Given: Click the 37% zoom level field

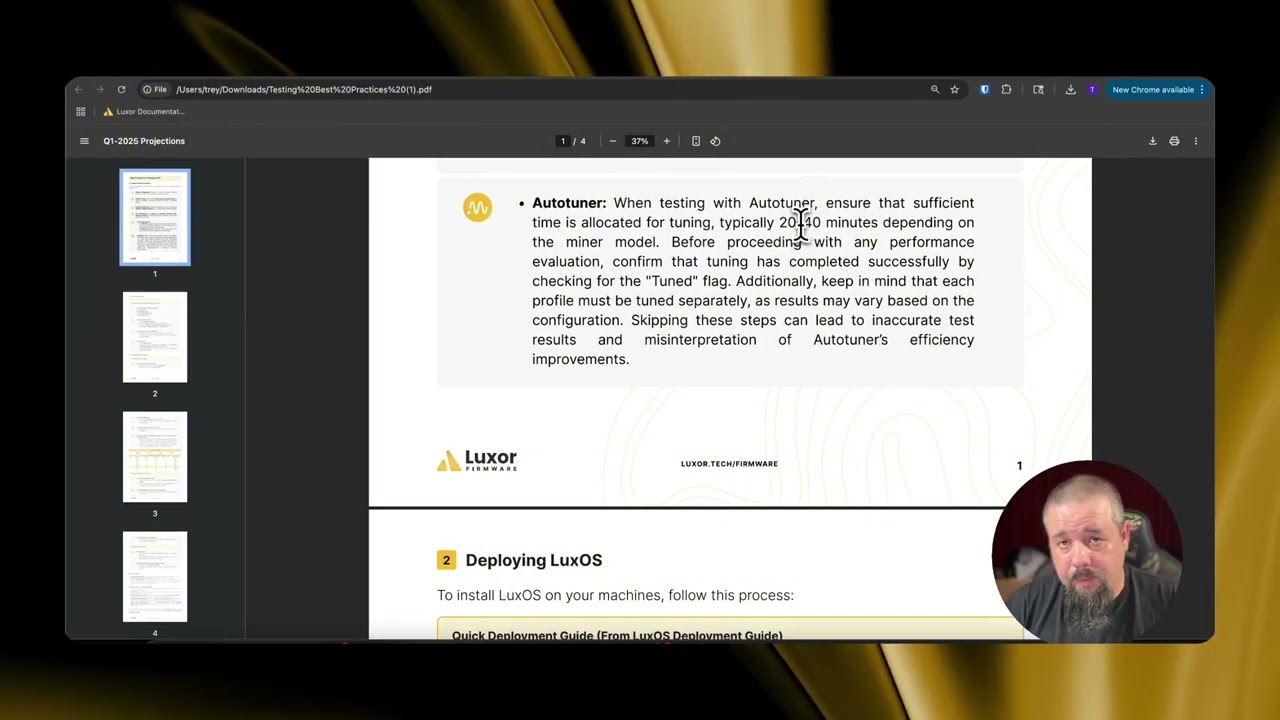Looking at the screenshot, I should tap(640, 141).
